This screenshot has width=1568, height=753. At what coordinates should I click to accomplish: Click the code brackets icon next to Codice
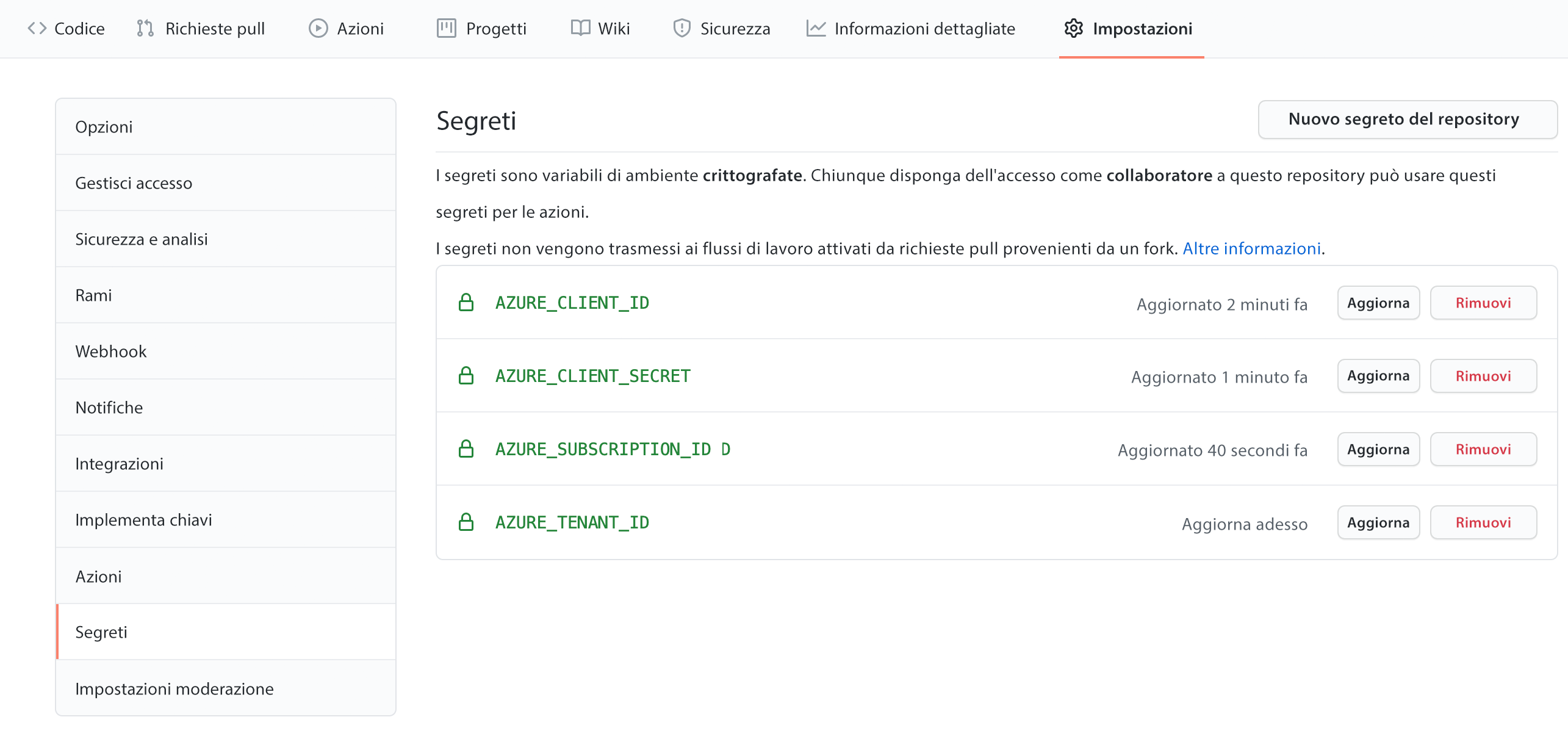[38, 28]
